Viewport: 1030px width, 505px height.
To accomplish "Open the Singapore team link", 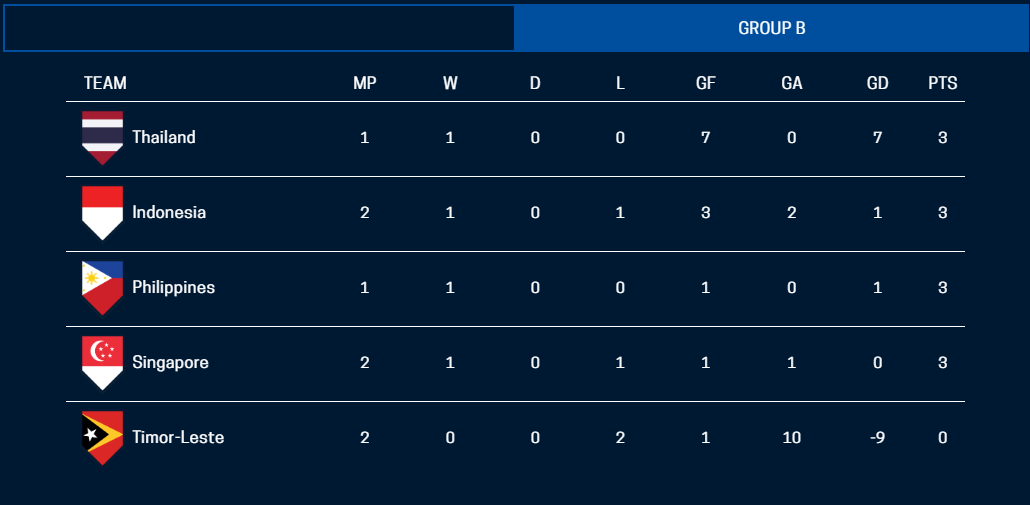I will 170,362.
